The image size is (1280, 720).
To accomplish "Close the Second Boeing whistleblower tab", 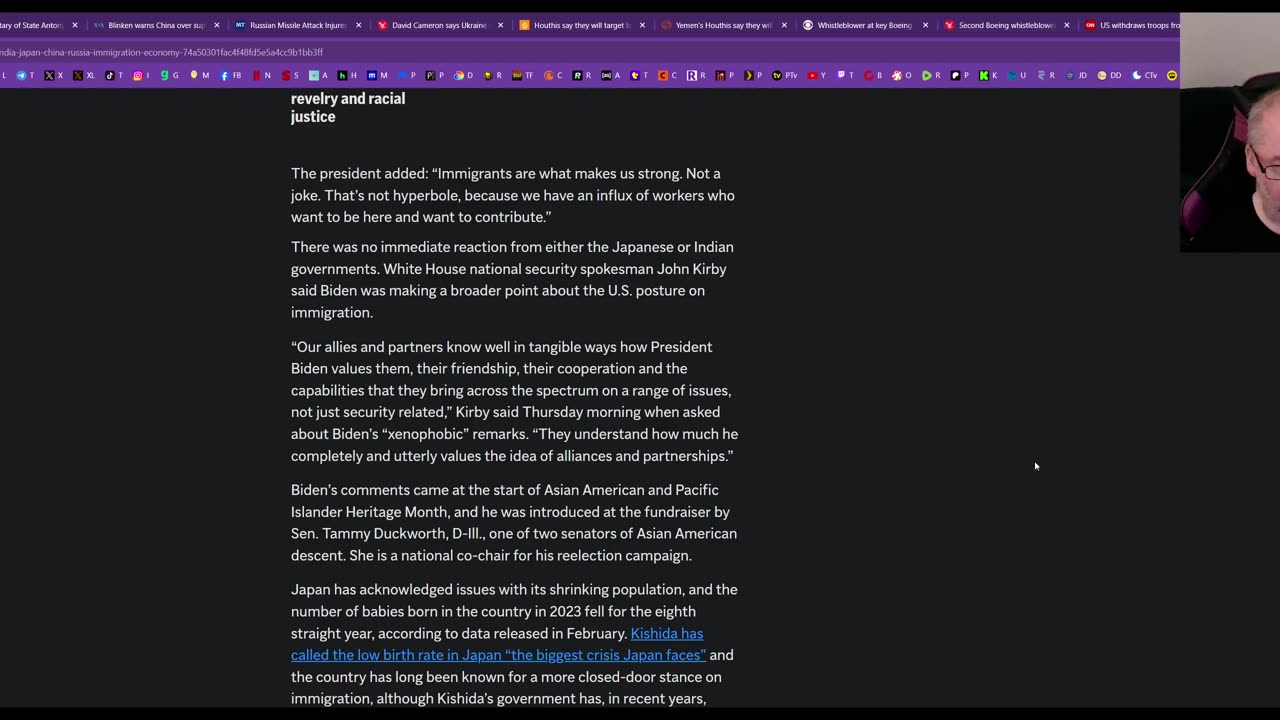I will click(1067, 25).
